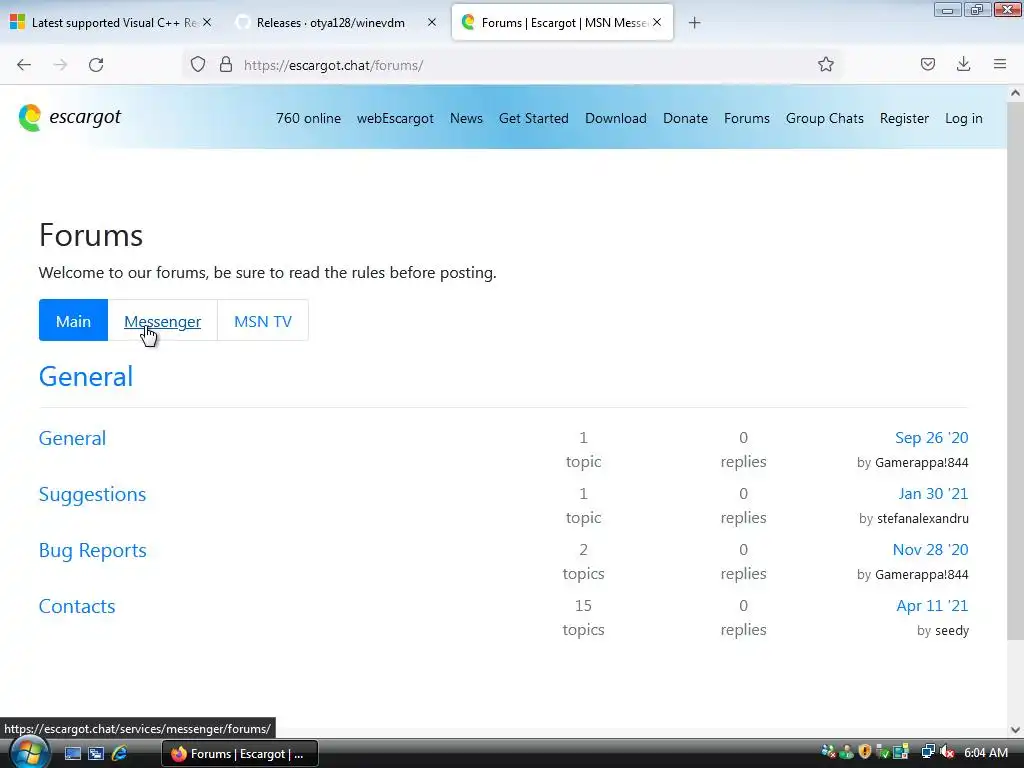Click the page vertical scrollbar thumb
Screen dimensions: 1024x768
1015,370
